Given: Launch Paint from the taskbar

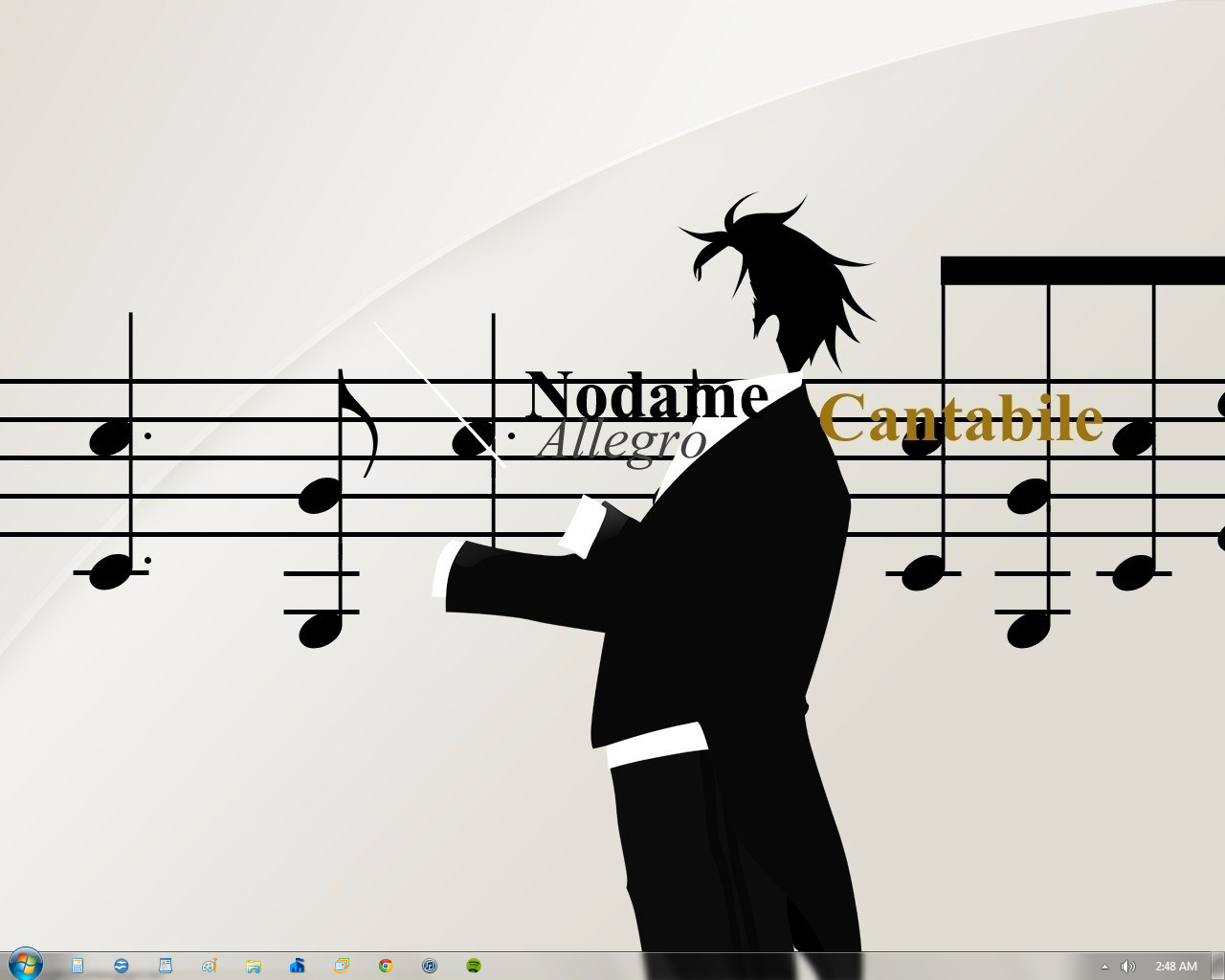Looking at the screenshot, I should coord(210,966).
